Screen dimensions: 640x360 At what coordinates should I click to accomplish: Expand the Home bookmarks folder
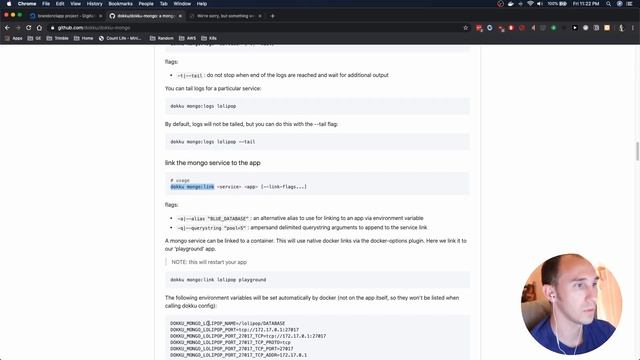[84, 38]
